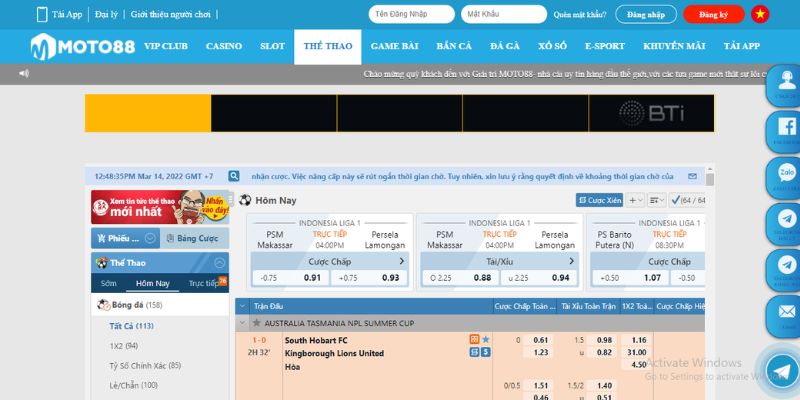The width and height of the screenshot is (800, 400).
Task: Click the phone icon beside Tải App
Action: pyautogui.click(x=42, y=14)
